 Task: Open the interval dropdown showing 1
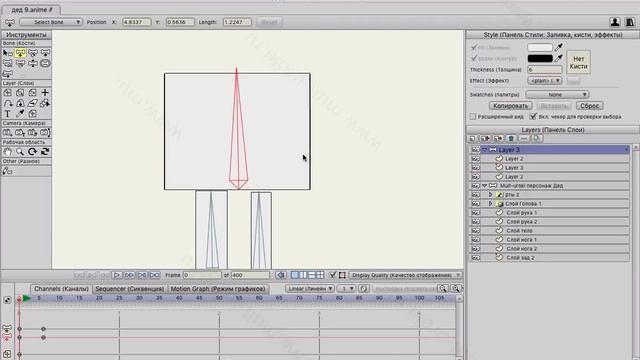pos(346,289)
